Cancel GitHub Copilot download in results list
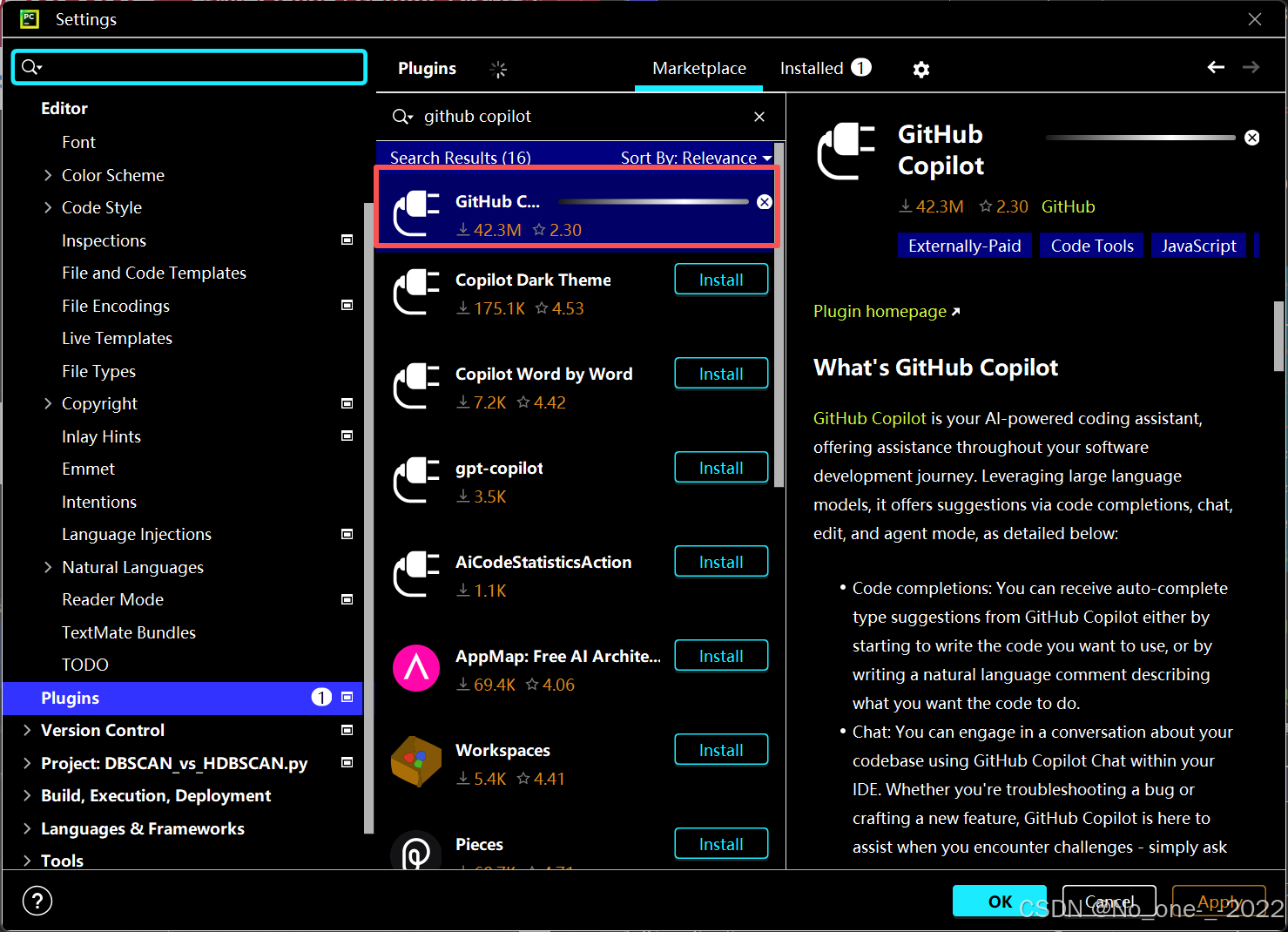1288x932 pixels. tap(765, 202)
